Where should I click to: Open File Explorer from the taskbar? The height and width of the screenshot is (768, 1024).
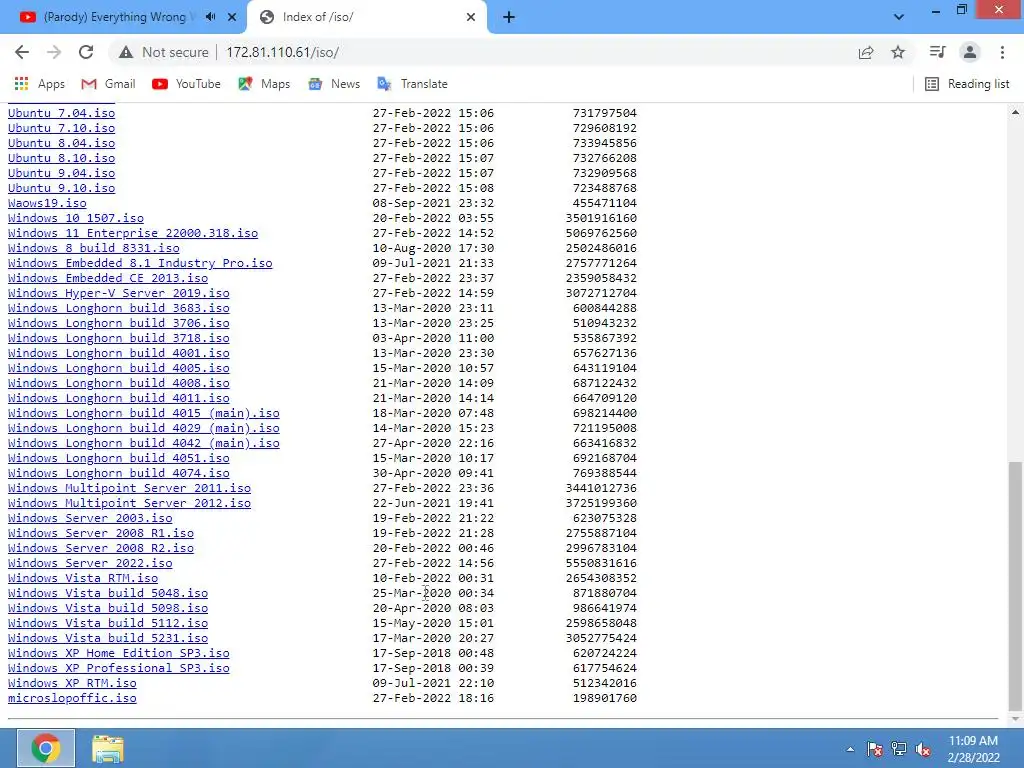click(108, 748)
